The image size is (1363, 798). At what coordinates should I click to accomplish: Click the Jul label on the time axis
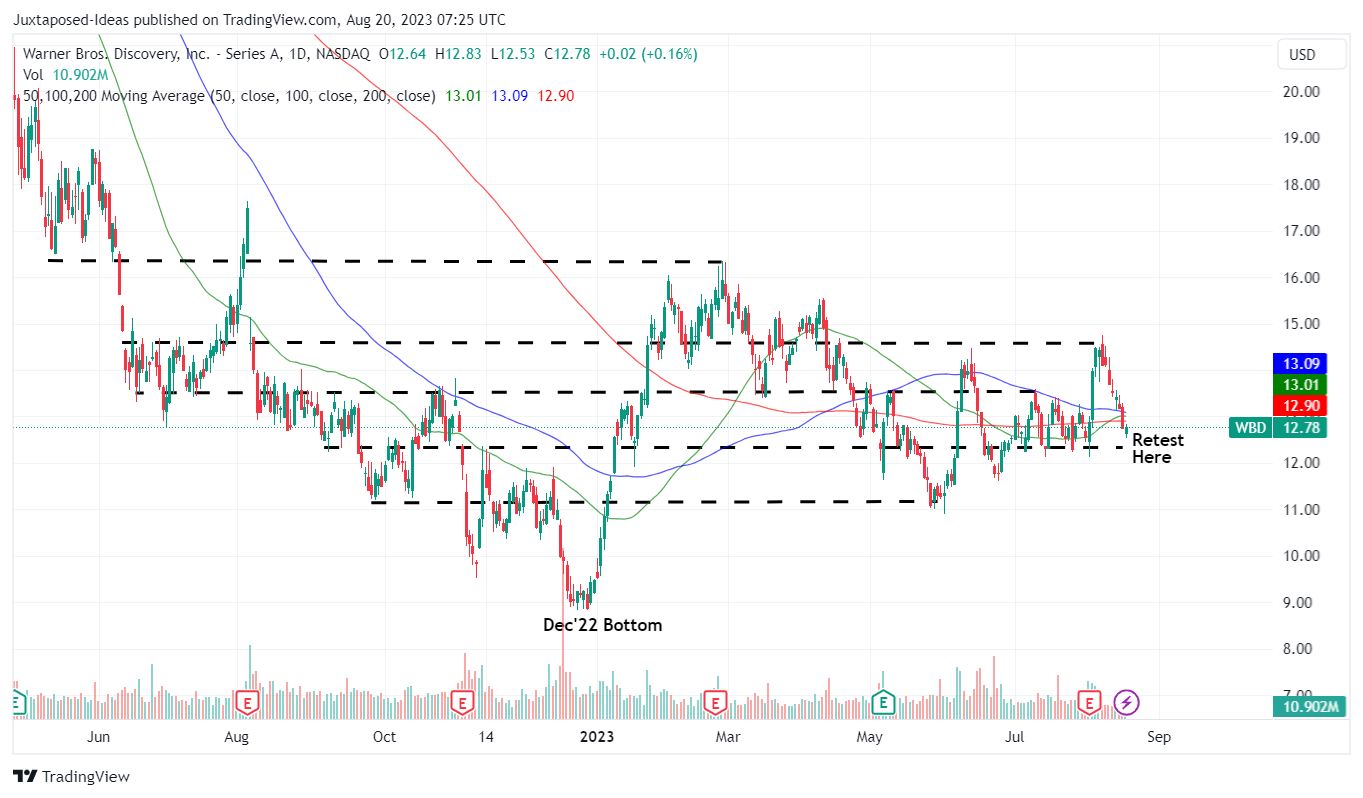coord(1015,737)
